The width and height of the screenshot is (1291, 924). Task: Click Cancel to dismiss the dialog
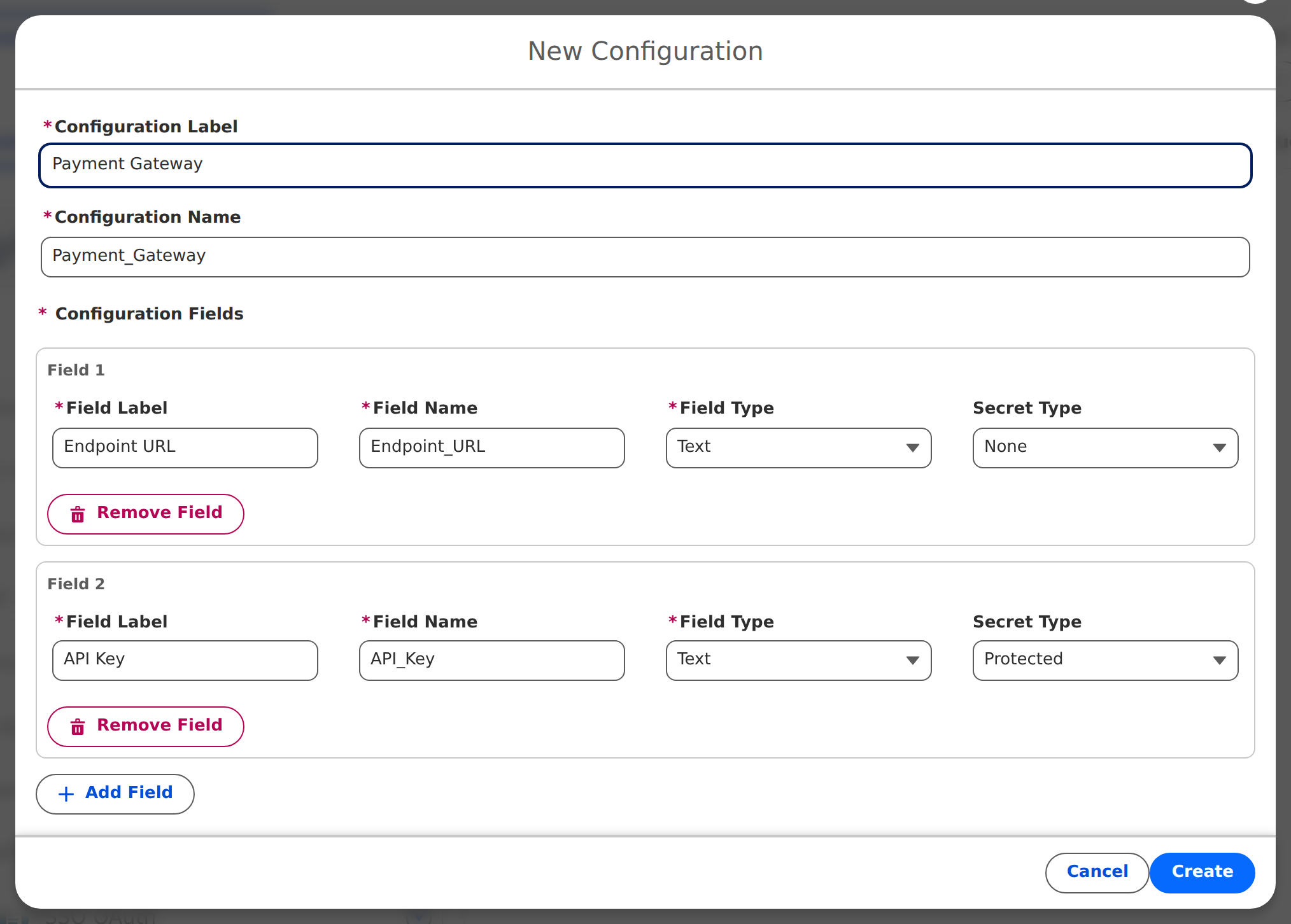pyautogui.click(x=1097, y=873)
